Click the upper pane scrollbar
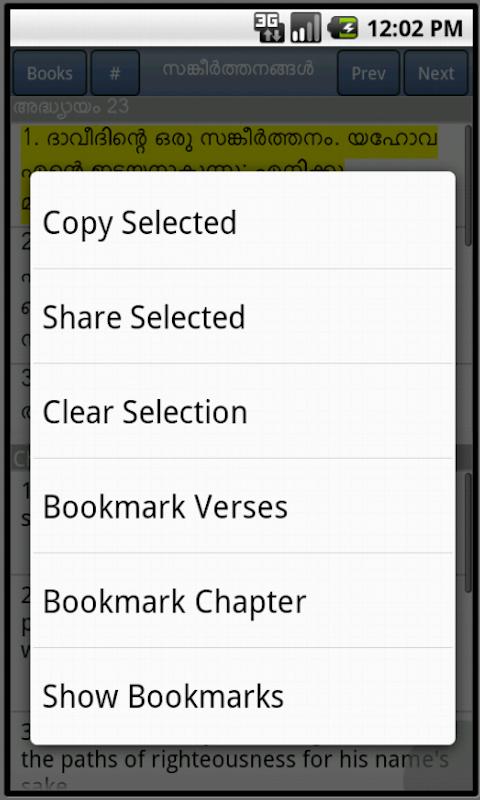Viewport: 480px width, 800px height. pyautogui.click(x=468, y=186)
